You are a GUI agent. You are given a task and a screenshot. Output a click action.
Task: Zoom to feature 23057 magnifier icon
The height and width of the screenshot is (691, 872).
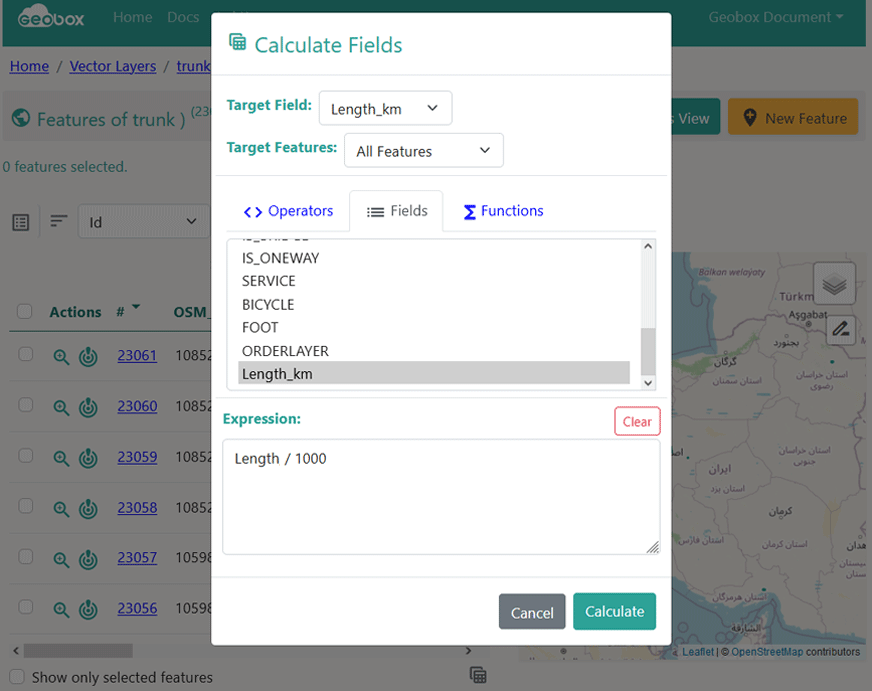click(x=61, y=558)
